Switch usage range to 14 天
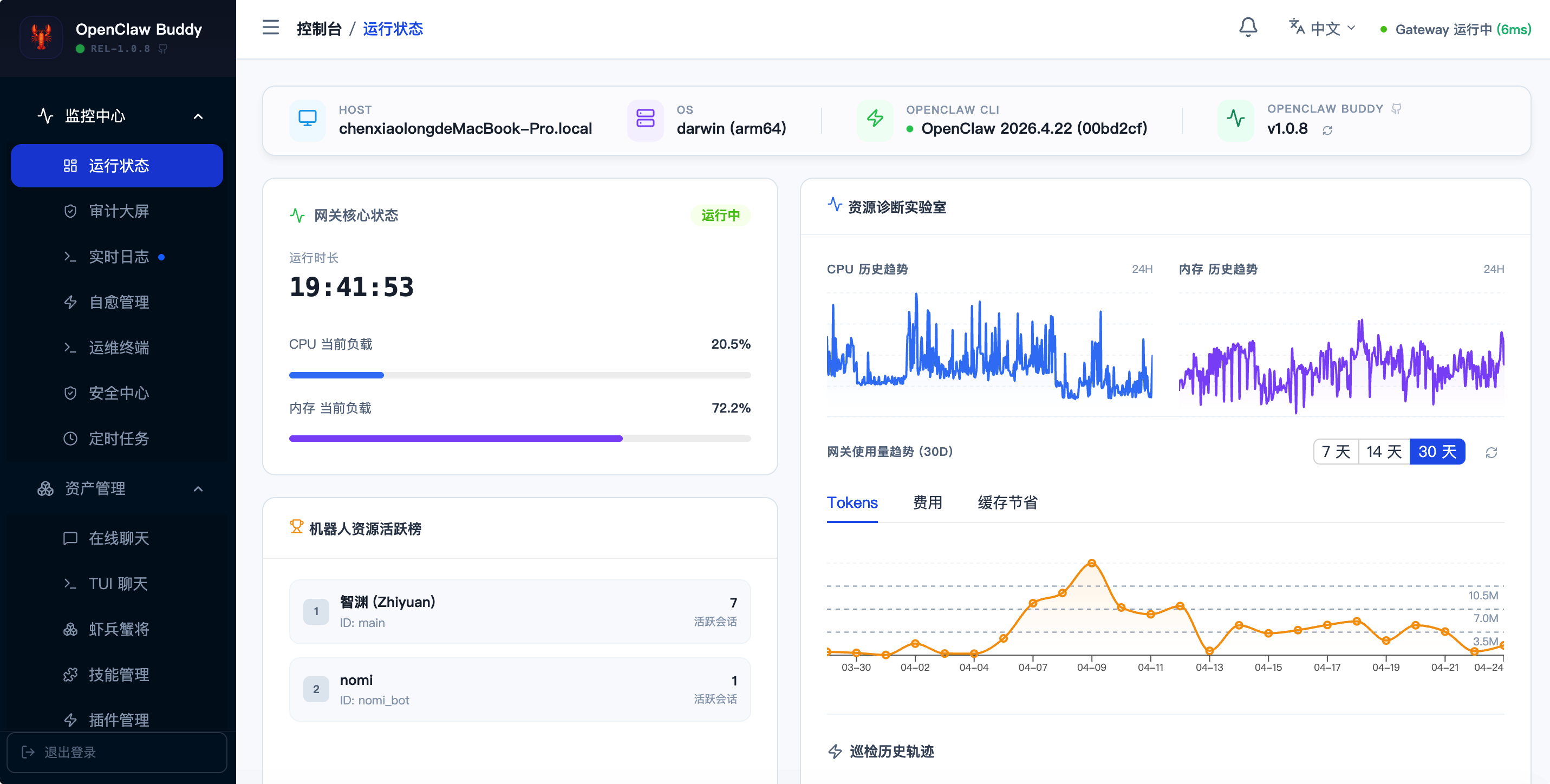This screenshot has width=1550, height=784. tap(1384, 452)
